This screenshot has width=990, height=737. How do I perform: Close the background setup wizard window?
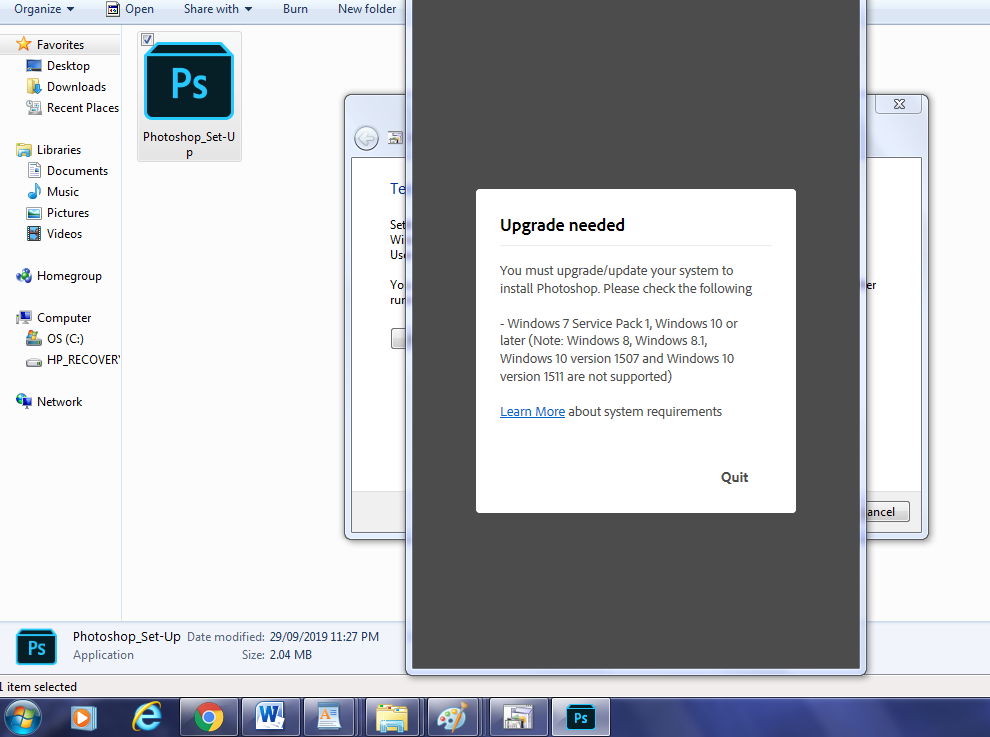898,104
